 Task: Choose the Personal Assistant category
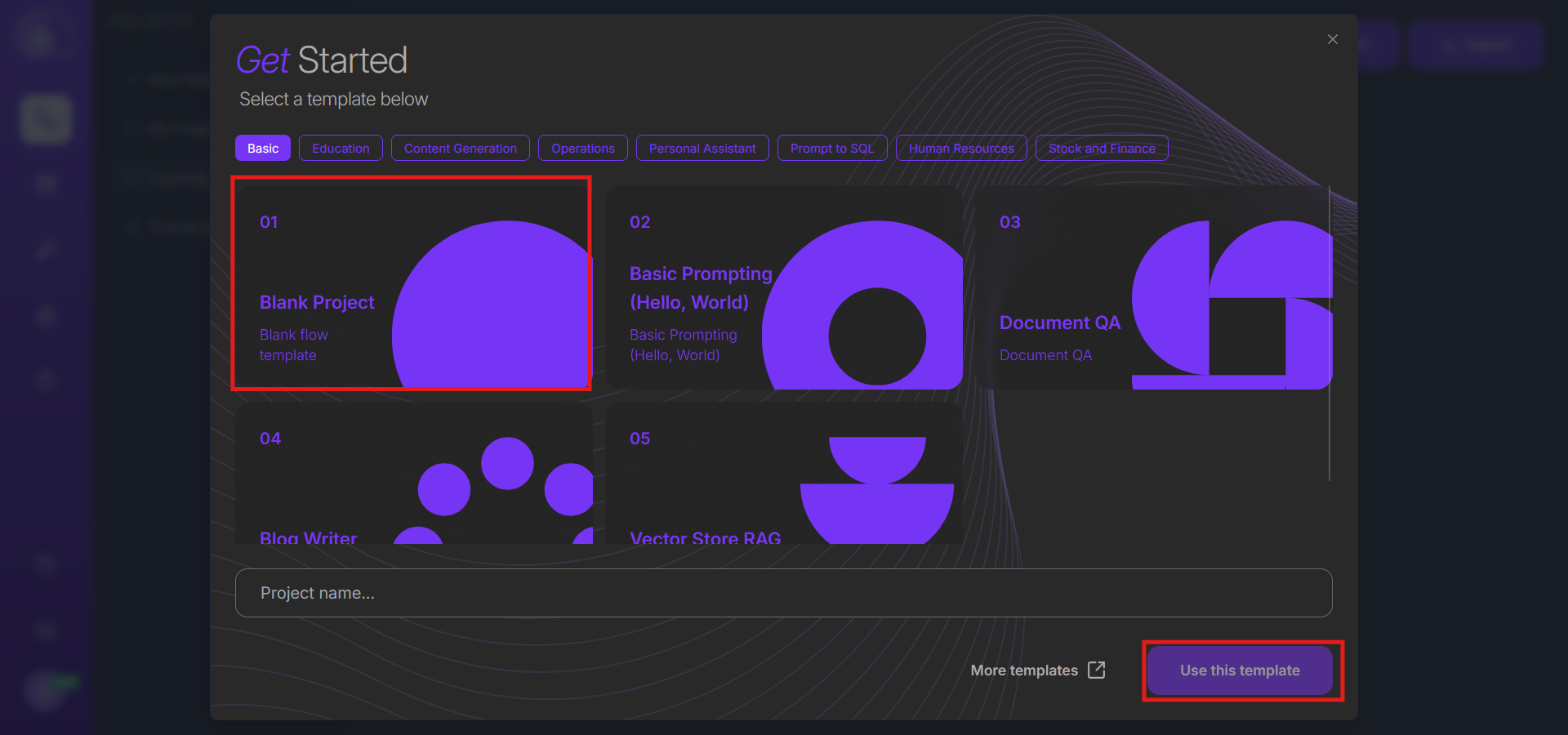click(x=702, y=148)
